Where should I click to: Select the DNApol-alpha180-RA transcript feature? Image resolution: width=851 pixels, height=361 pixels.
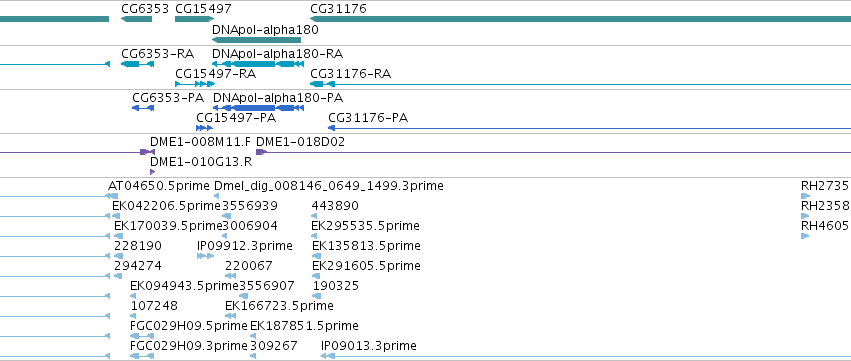pyautogui.click(x=258, y=64)
